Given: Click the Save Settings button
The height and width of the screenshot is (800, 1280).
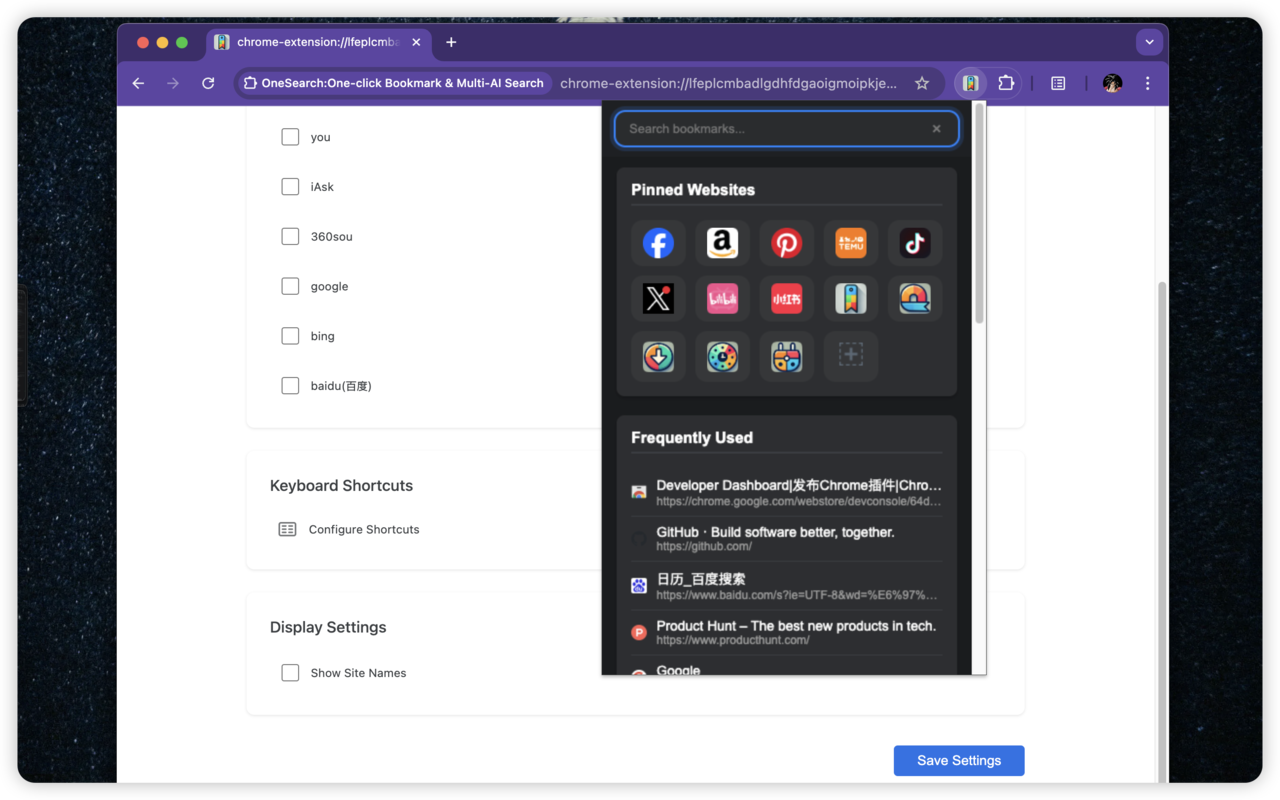Looking at the screenshot, I should pos(959,760).
